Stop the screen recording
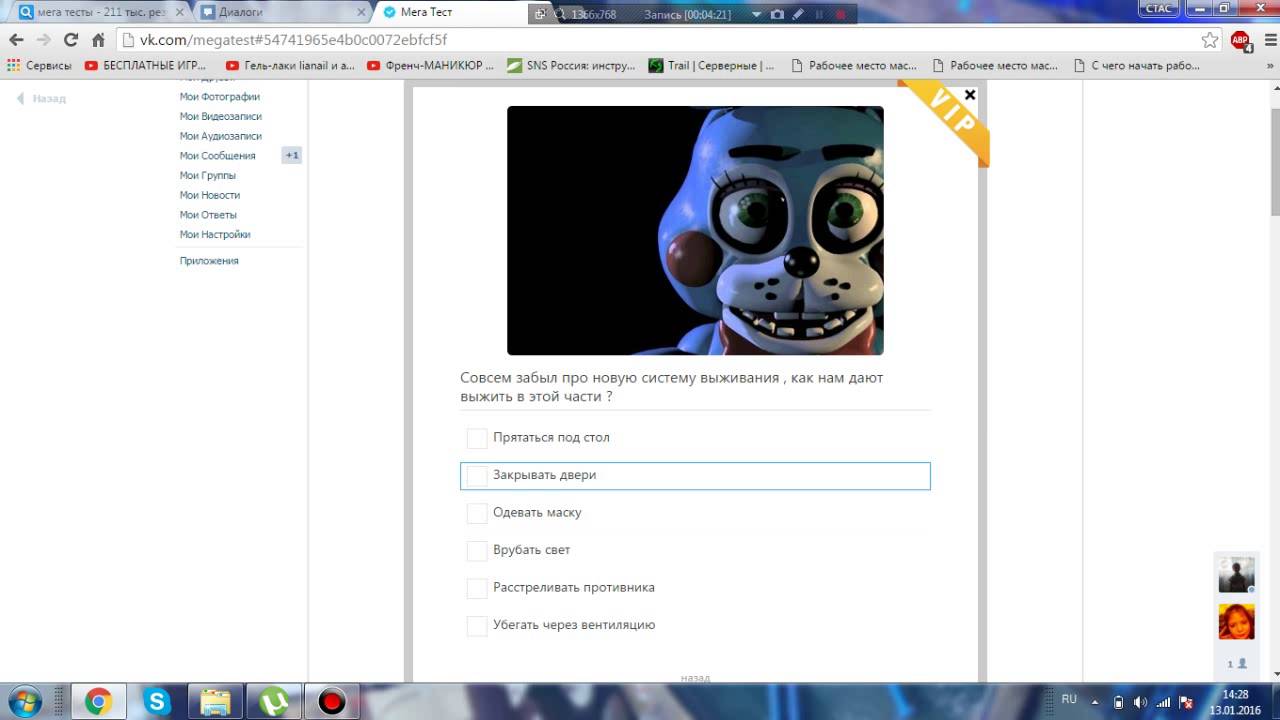The image size is (1280, 720). click(840, 14)
